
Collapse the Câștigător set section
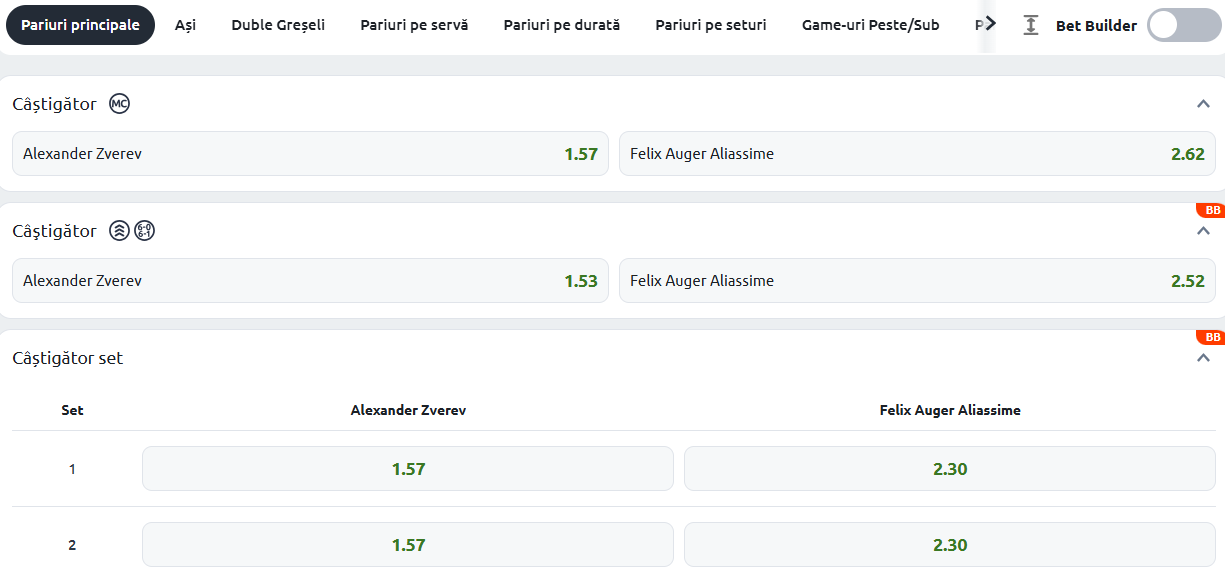pos(1203,358)
